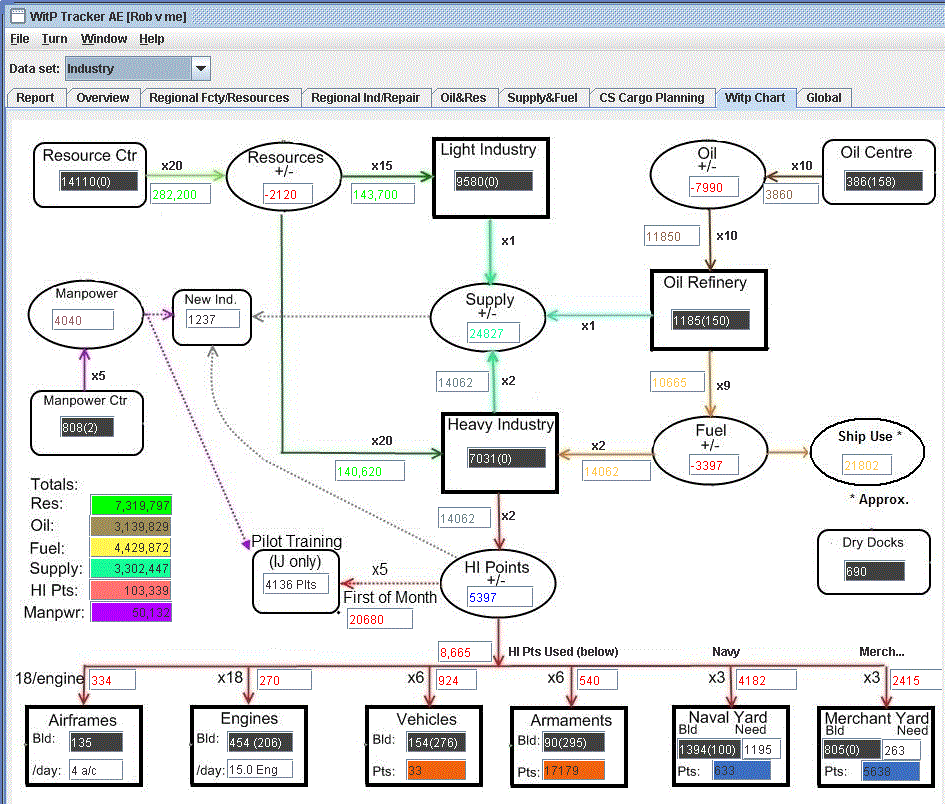Click the Oil Refinery 1185(150) field
The width and height of the screenshot is (945, 804).
point(711,320)
